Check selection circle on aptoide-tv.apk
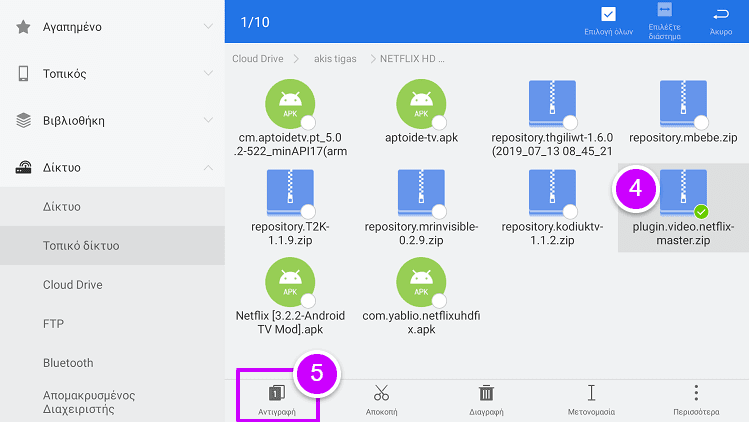 tap(439, 122)
